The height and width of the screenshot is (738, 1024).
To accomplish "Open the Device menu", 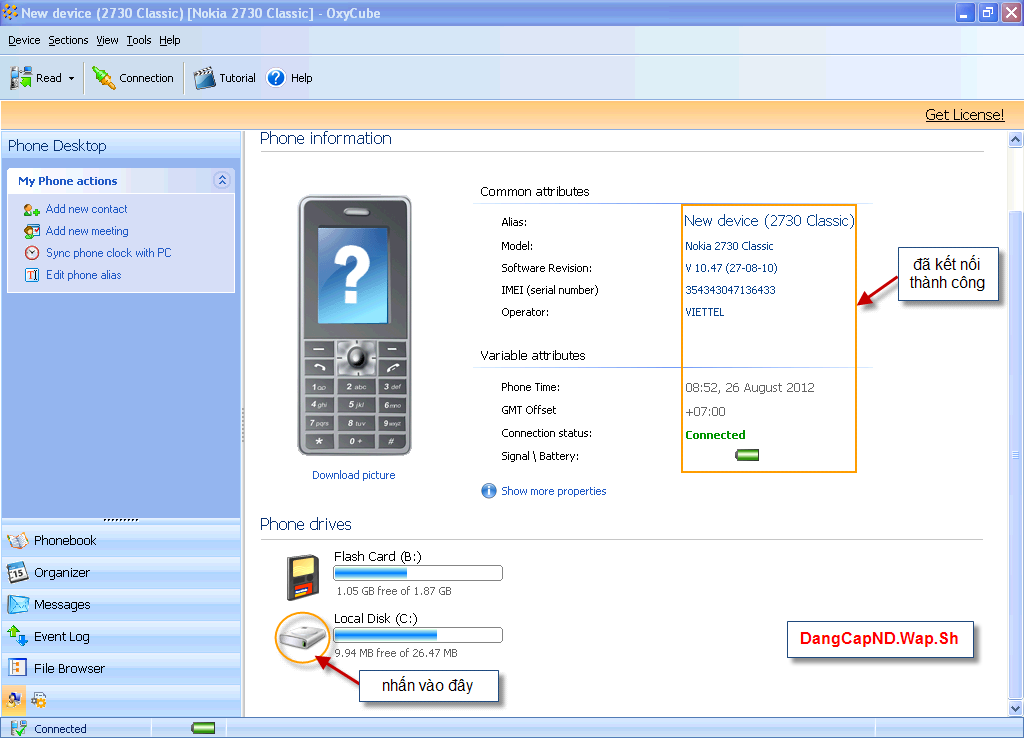I will click(24, 40).
